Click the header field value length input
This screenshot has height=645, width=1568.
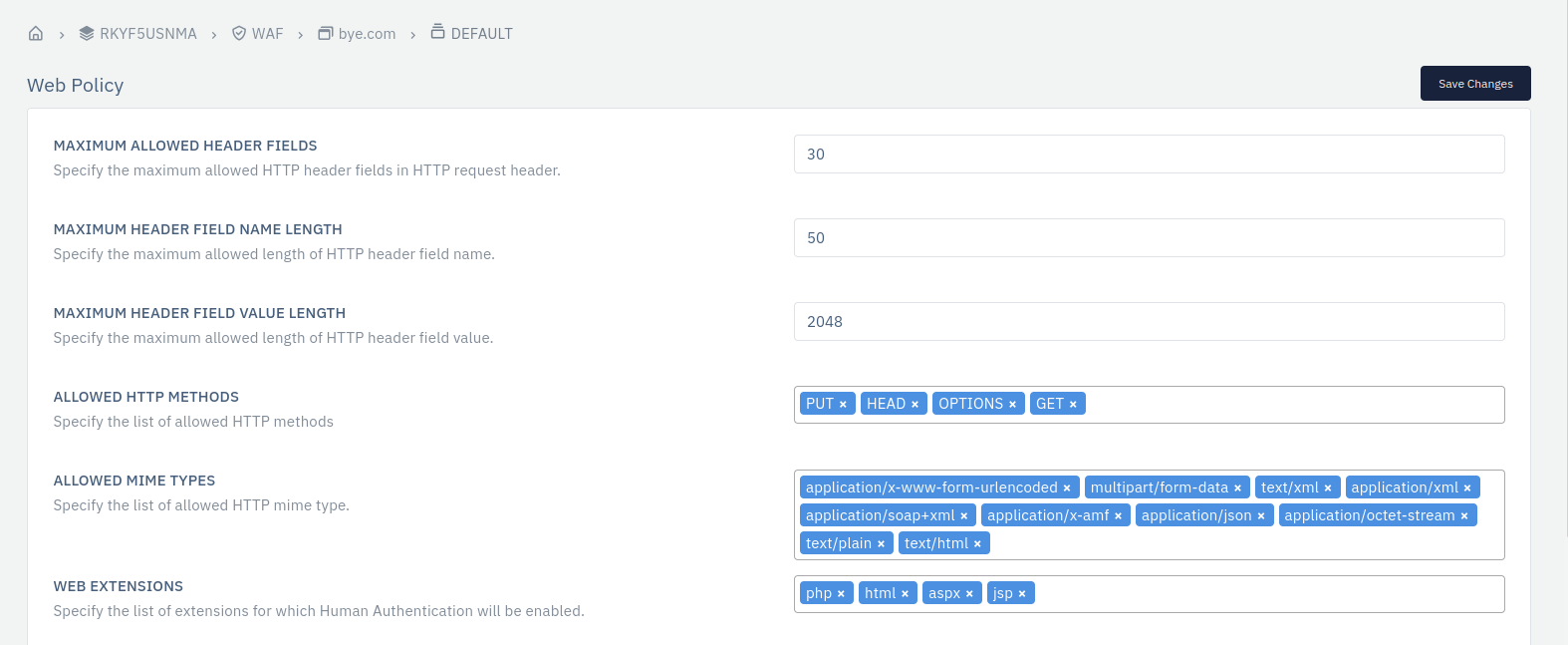(1149, 322)
